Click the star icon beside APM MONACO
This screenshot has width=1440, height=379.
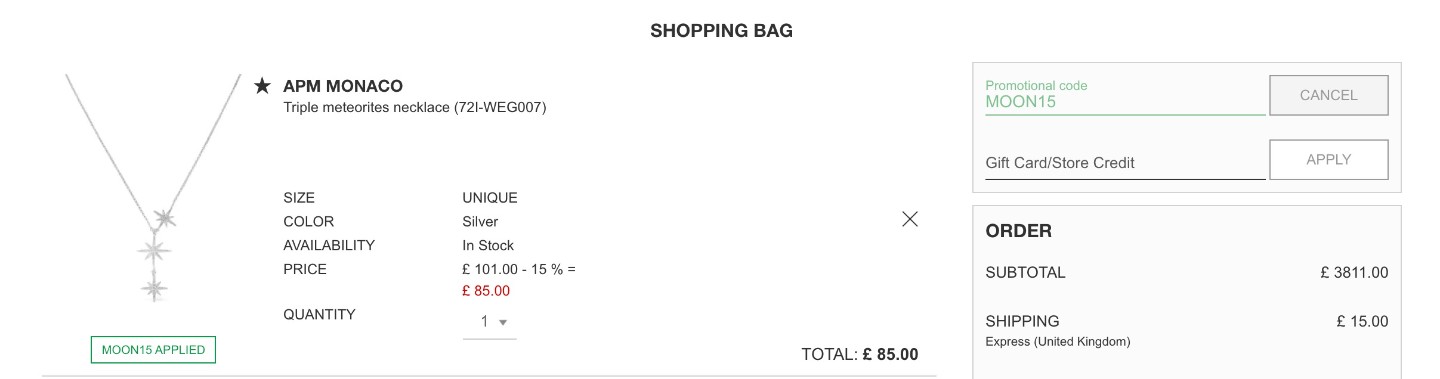(262, 86)
